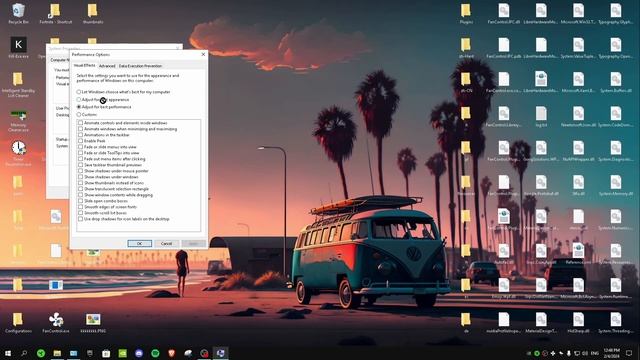640x360 pixels.
Task: Check 'Slide open combo boxes'
Action: [80, 201]
